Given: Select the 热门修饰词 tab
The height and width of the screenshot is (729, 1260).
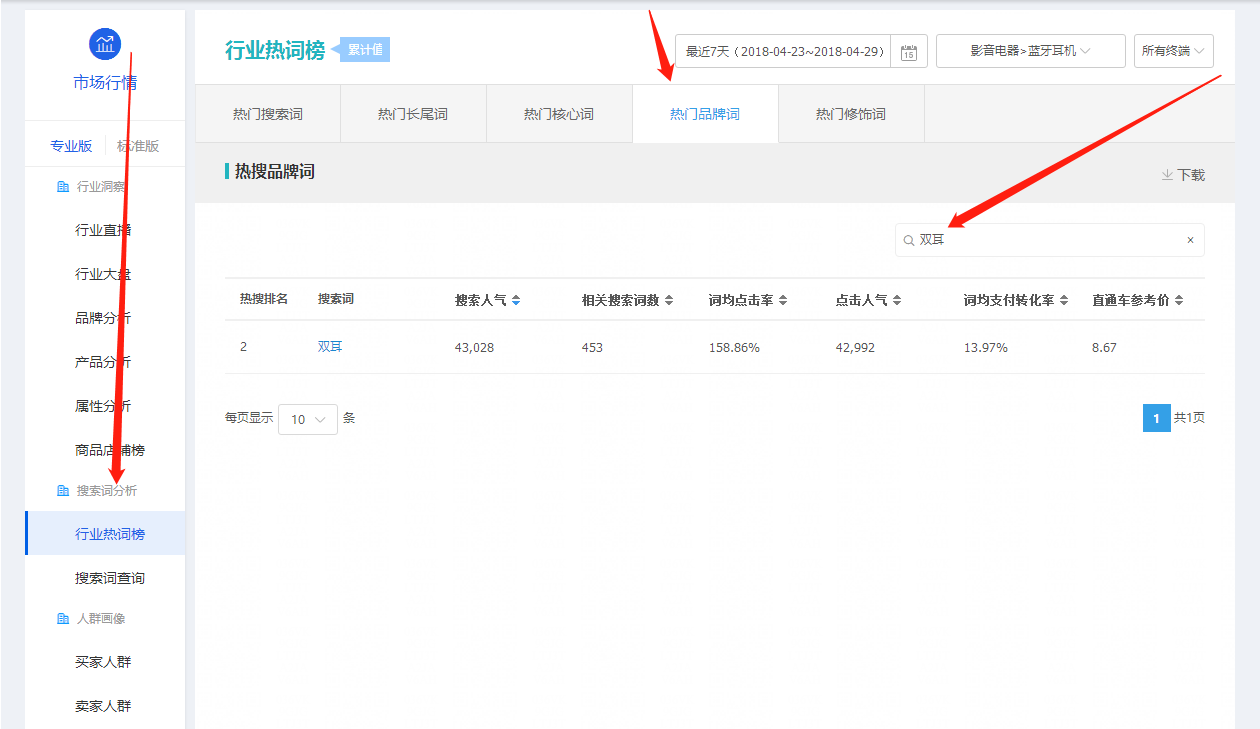Looking at the screenshot, I should (851, 114).
